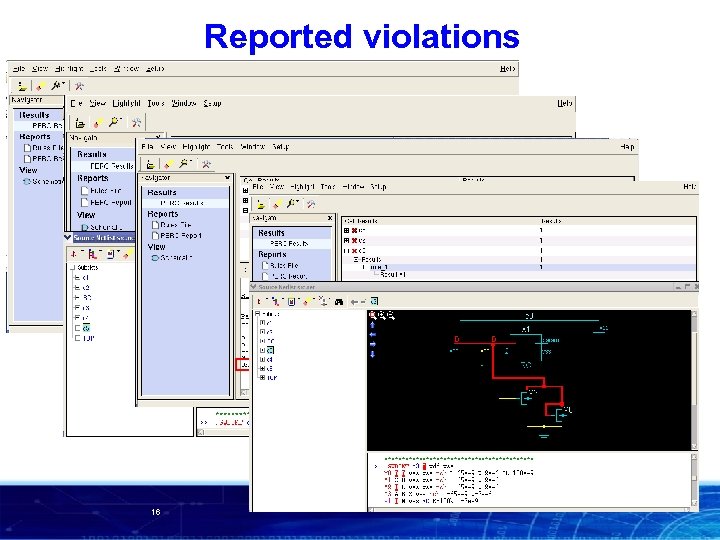The image size is (720, 540).
Task: Collapse the front Source Netlist viewer panel arrow
Action: [253, 287]
